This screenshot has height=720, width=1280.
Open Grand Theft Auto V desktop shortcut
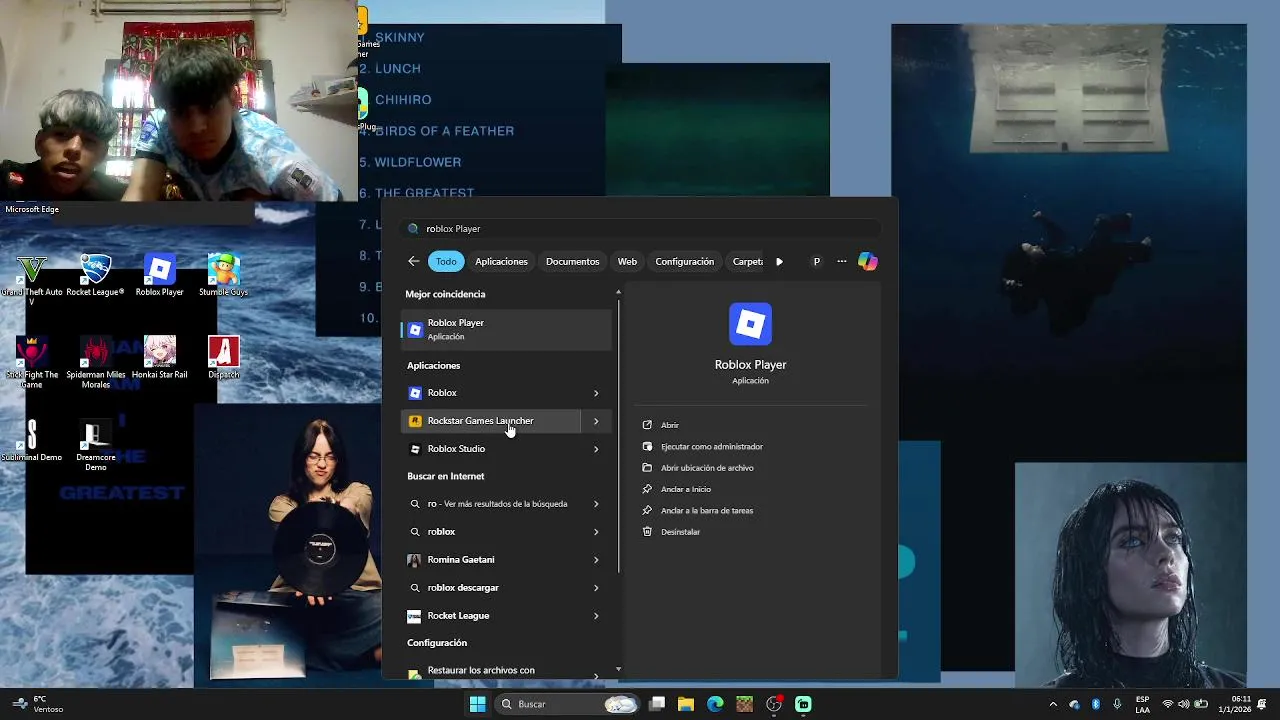[x=32, y=277]
